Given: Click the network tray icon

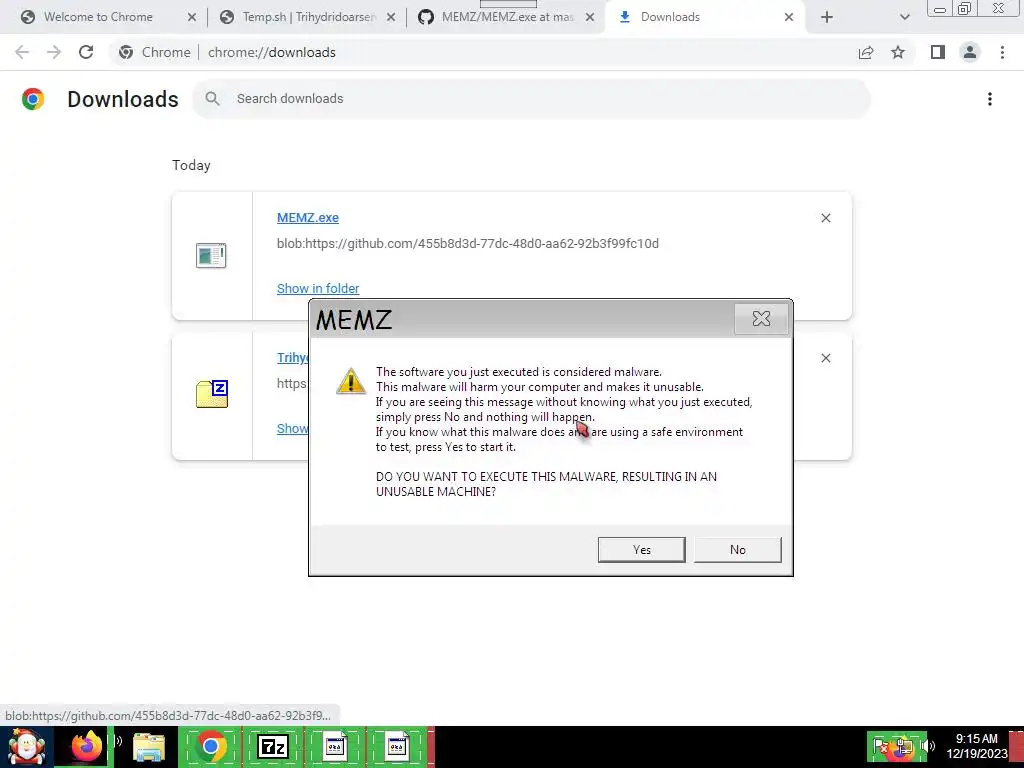Looking at the screenshot, I should click(904, 746).
